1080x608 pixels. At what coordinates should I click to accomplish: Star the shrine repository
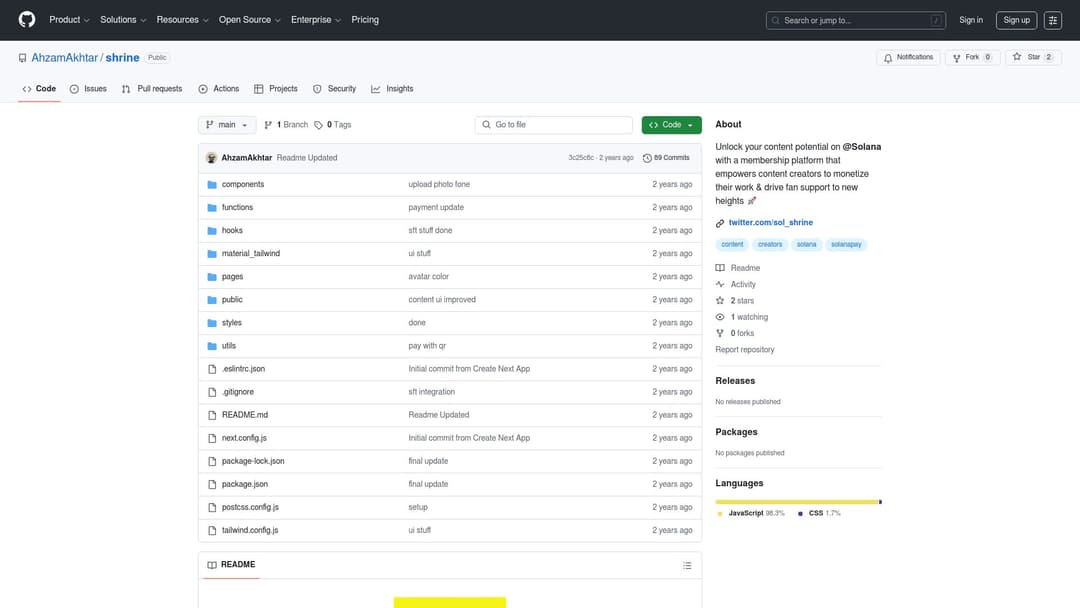pos(1032,57)
